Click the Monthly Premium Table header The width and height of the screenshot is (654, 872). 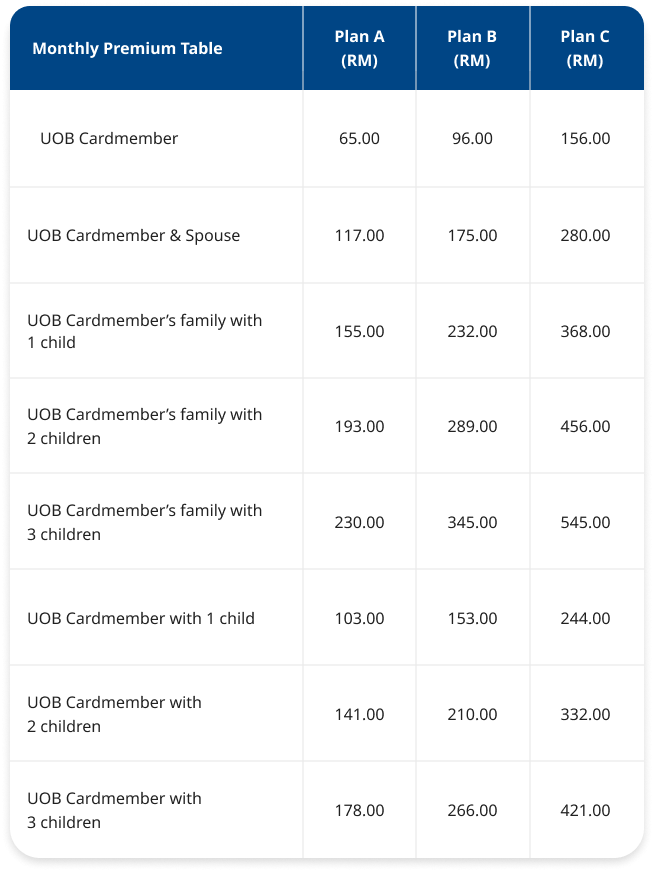click(127, 48)
